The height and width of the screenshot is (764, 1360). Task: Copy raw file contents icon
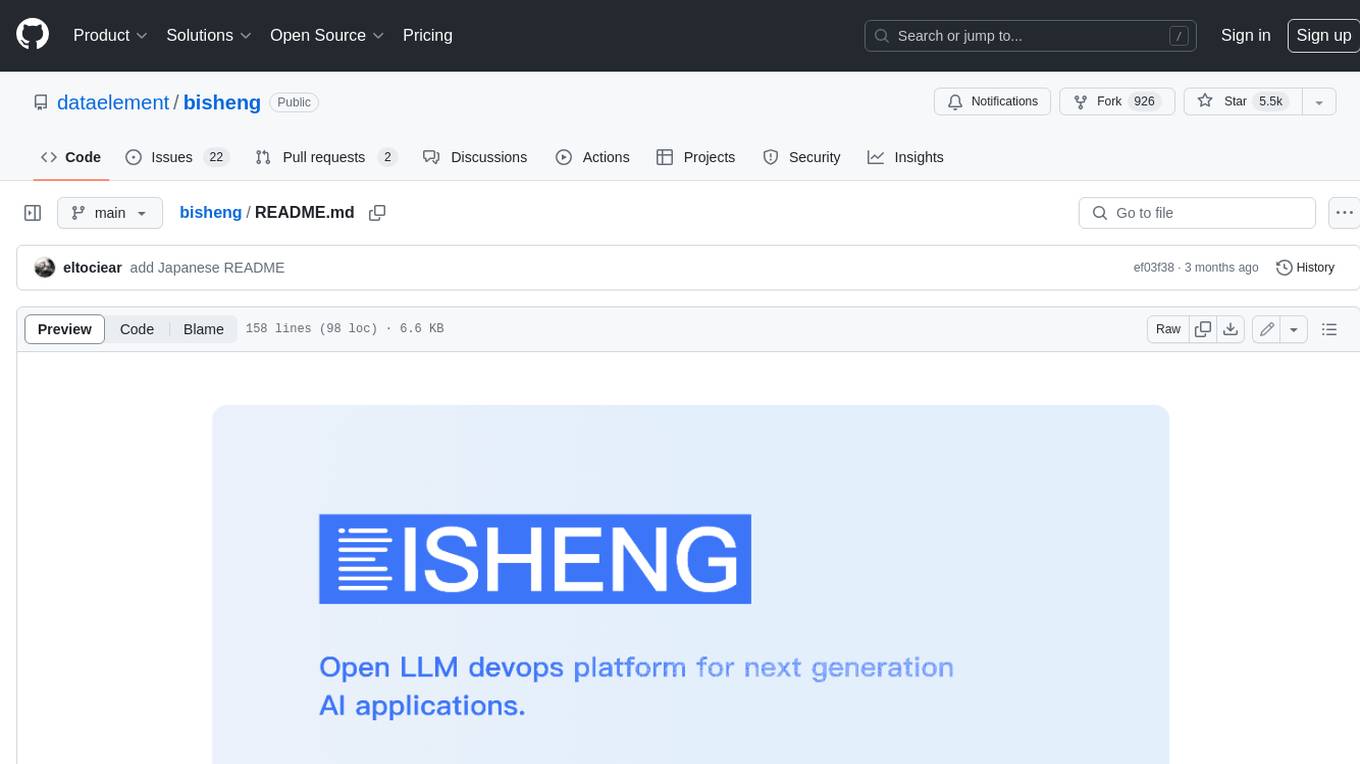point(1203,329)
